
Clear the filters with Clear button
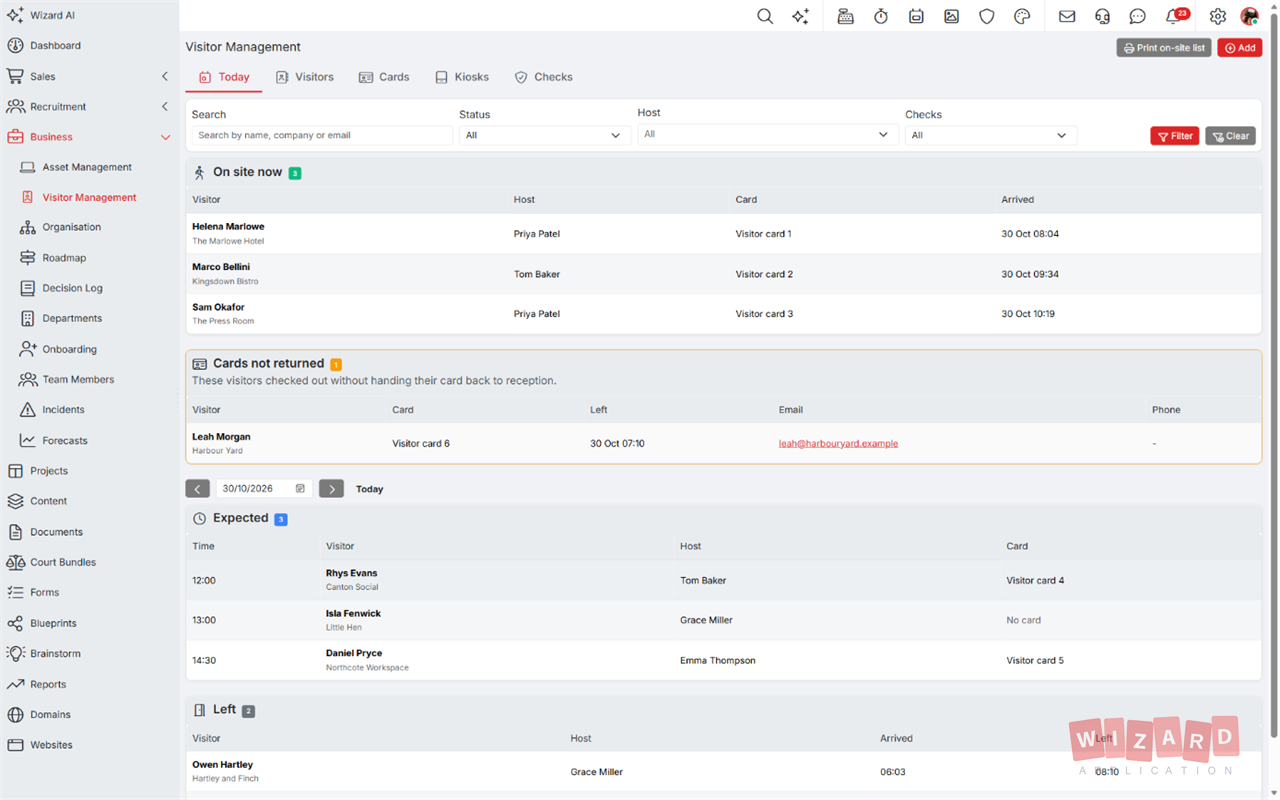(x=1231, y=136)
